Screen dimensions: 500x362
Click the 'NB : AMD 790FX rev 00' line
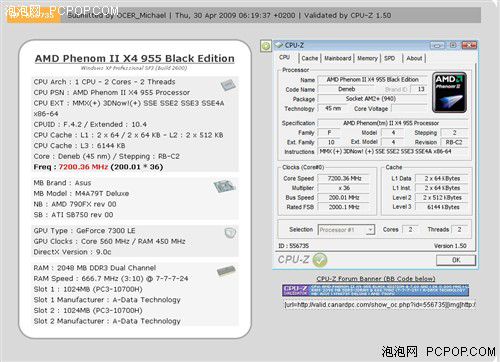tap(75, 204)
